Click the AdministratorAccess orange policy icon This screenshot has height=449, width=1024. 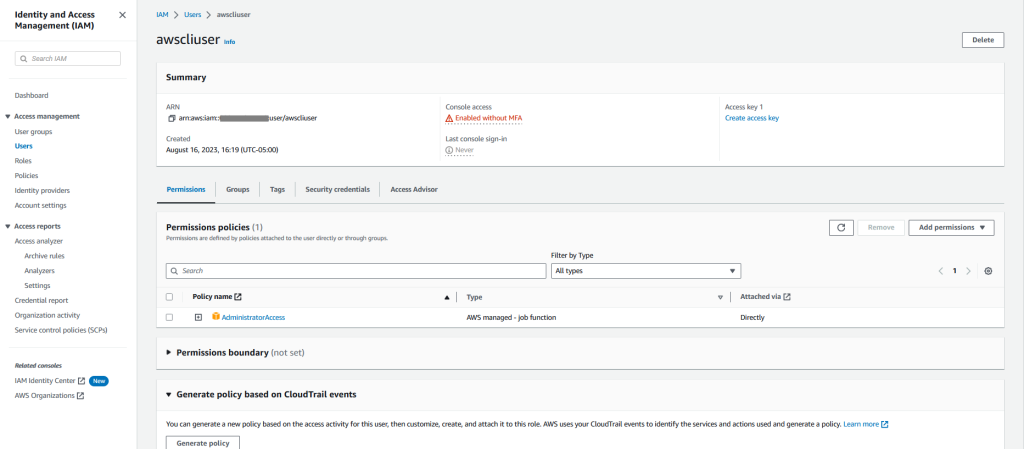216,317
